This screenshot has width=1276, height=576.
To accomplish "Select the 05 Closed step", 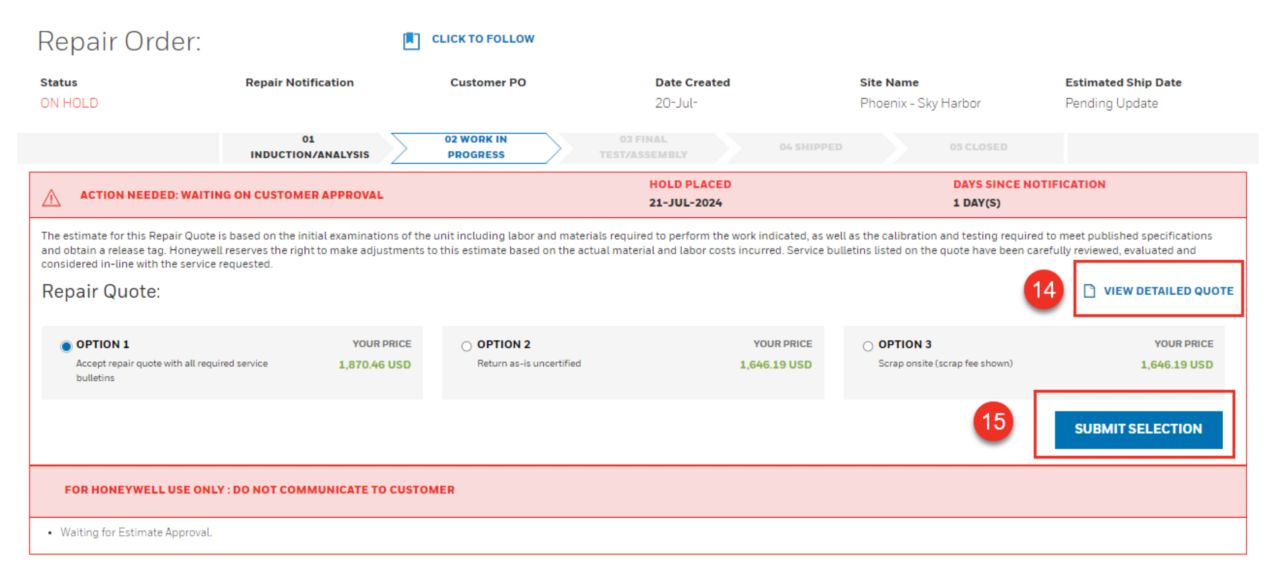I will tap(979, 147).
